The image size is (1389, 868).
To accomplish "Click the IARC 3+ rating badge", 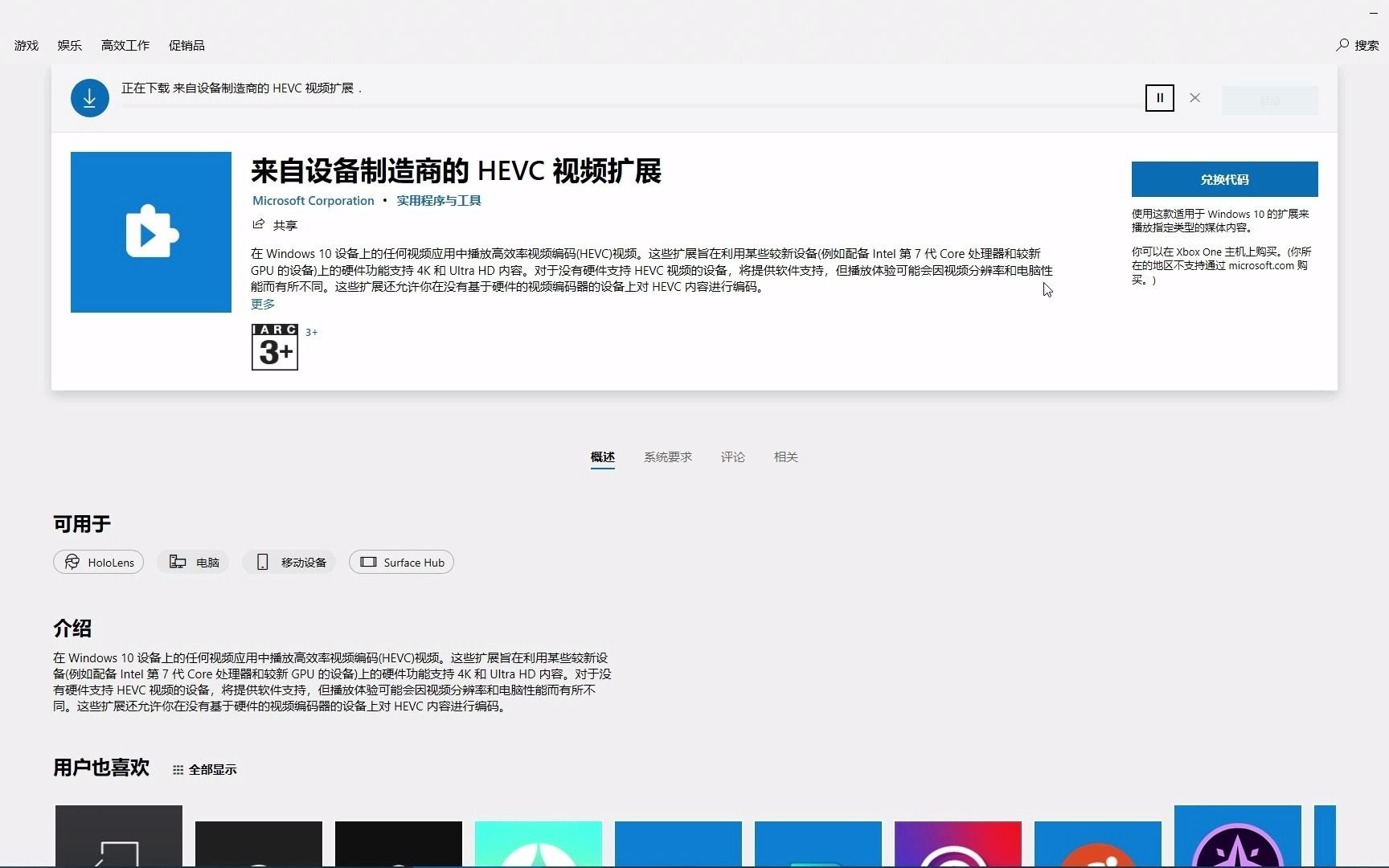I will (275, 347).
